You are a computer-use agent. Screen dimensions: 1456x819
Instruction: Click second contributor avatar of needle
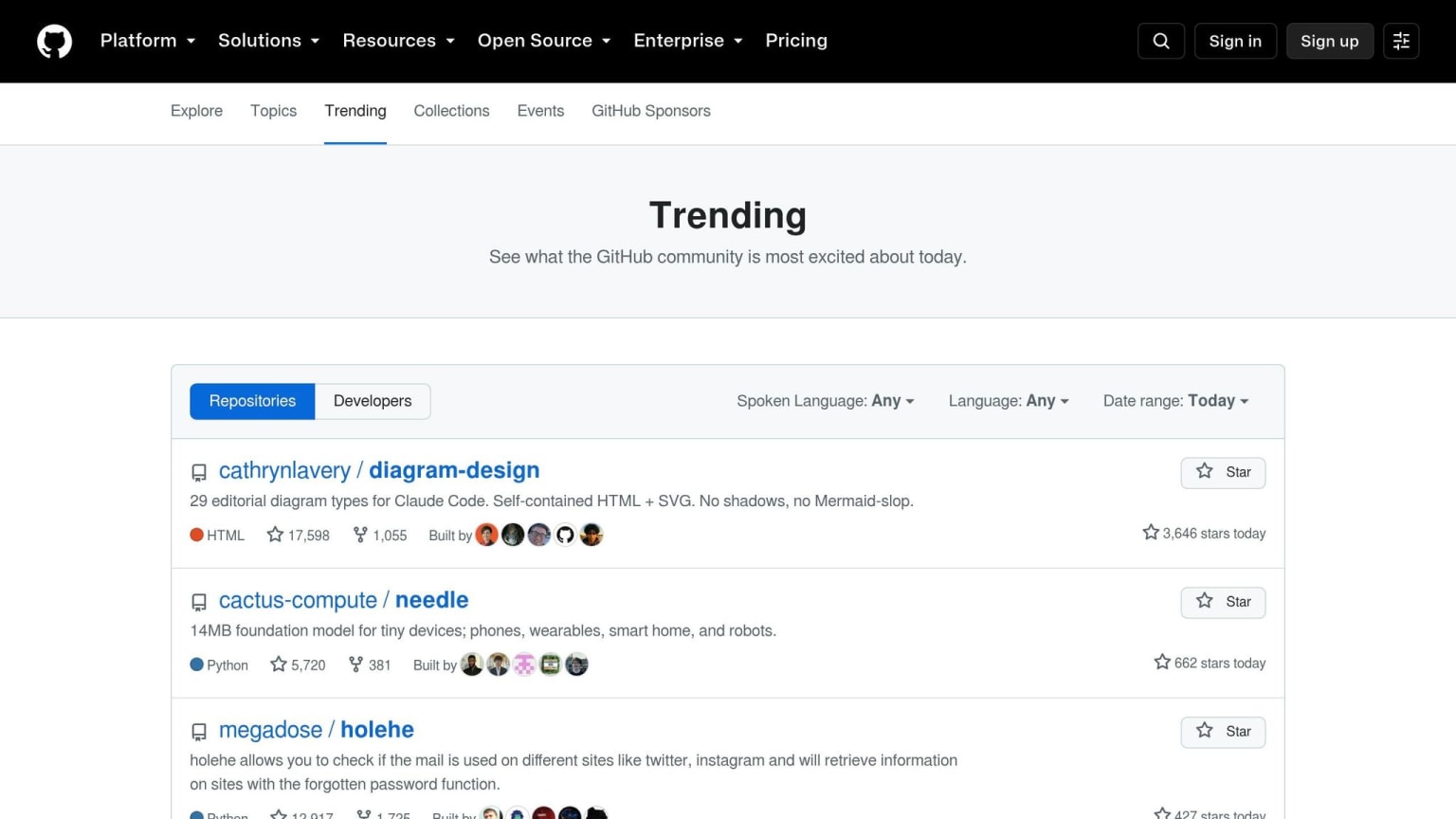(498, 664)
